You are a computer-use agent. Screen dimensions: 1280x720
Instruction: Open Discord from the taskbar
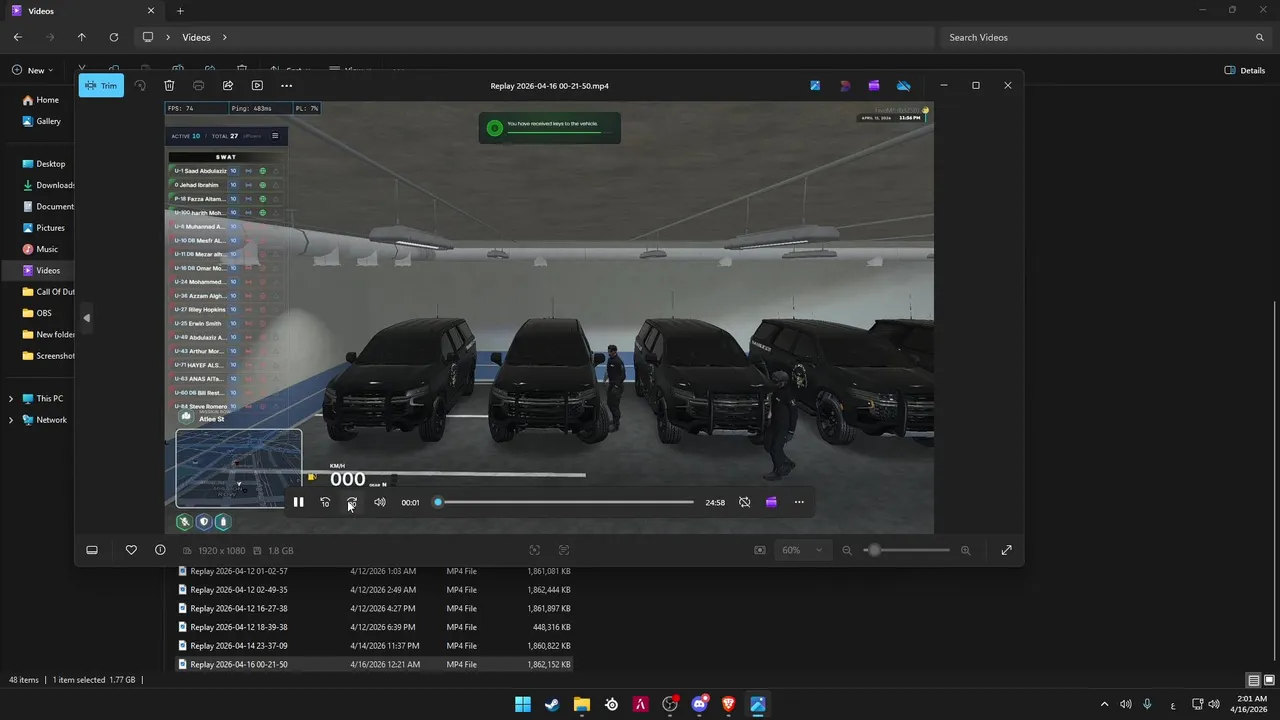[699, 704]
